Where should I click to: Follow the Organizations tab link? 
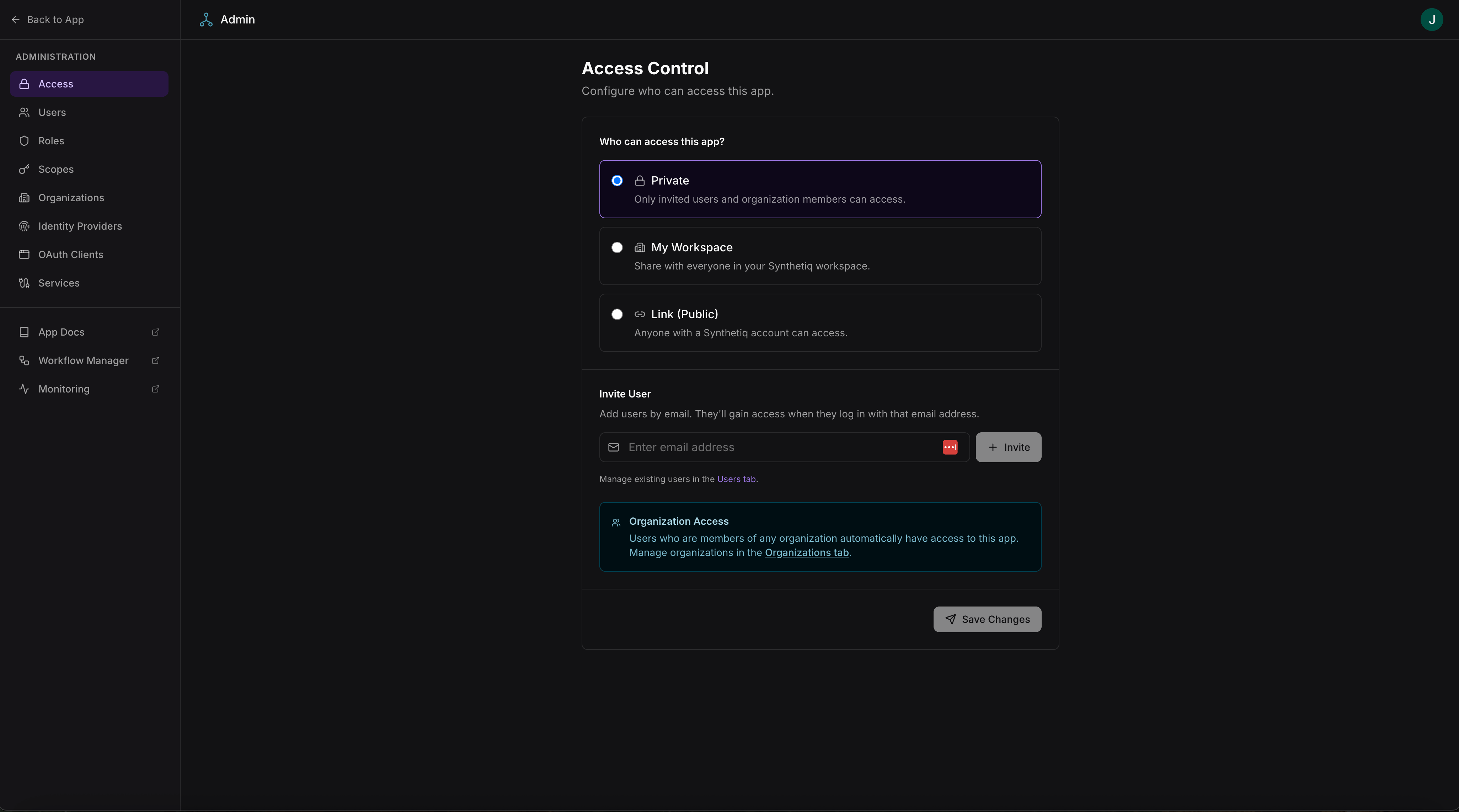807,553
